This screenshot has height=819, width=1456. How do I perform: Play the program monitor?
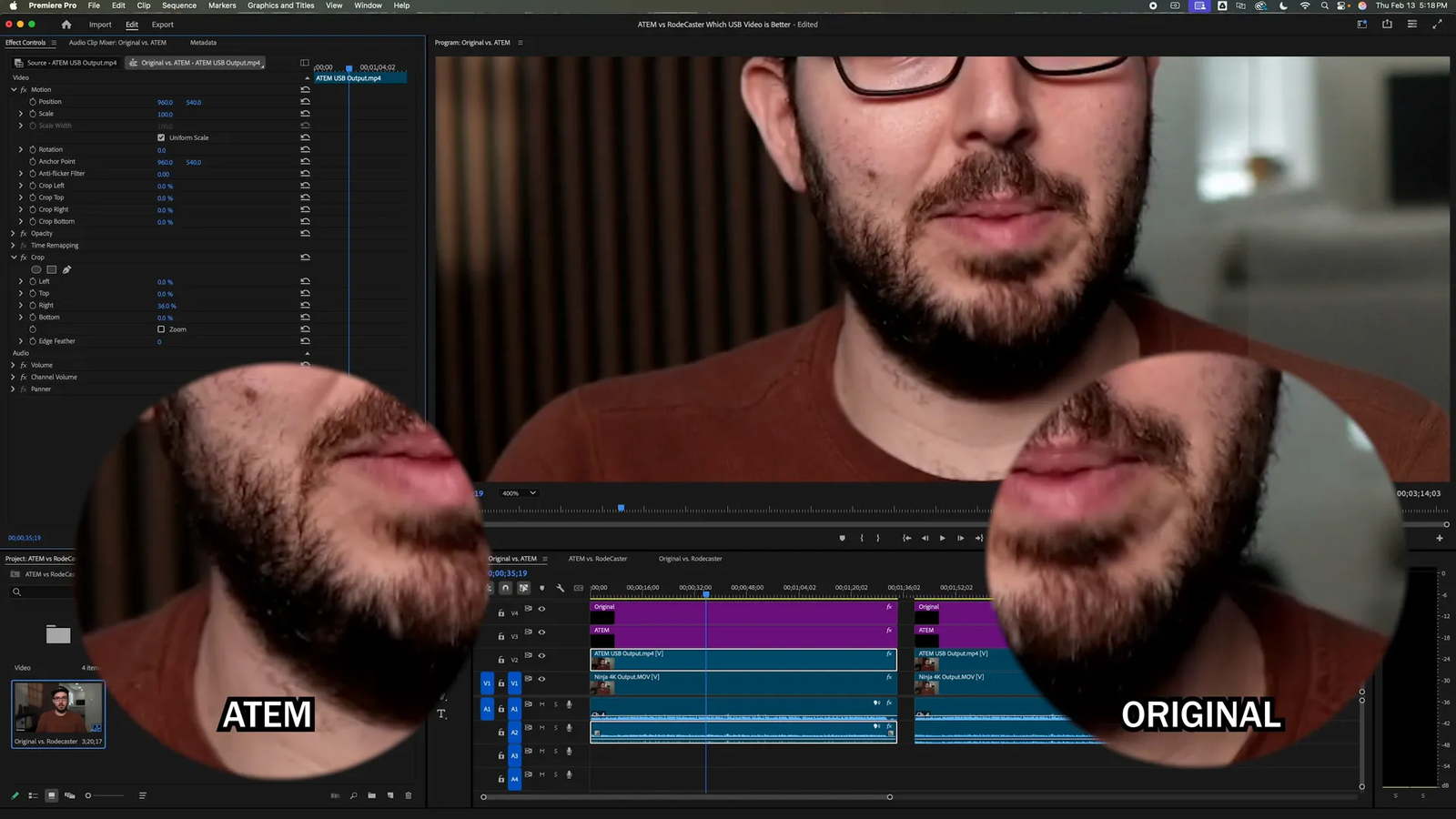tap(942, 538)
